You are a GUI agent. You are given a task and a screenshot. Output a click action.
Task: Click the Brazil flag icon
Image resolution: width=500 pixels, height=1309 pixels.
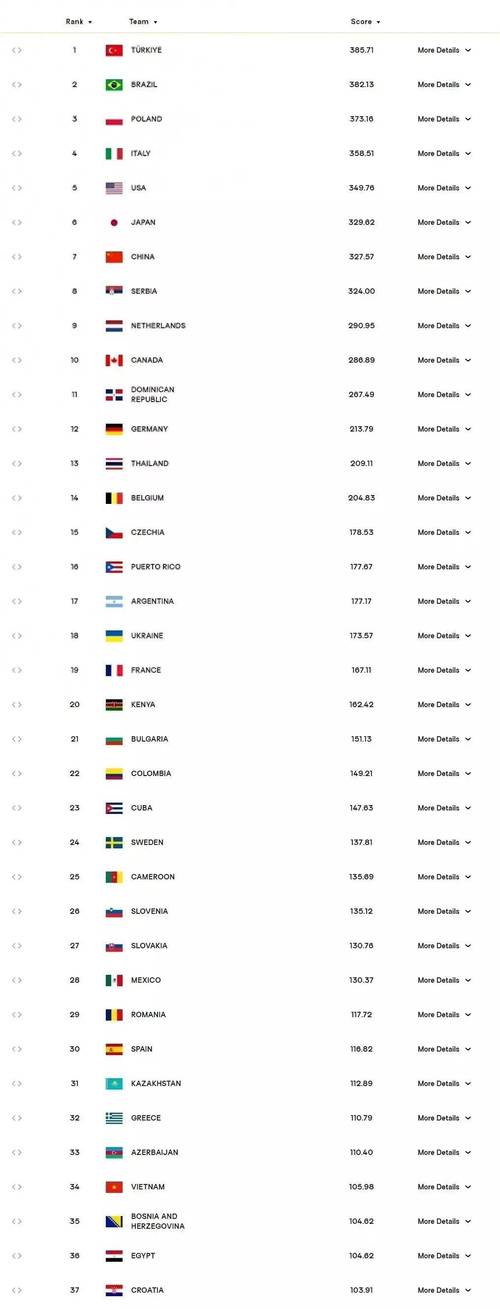pyautogui.click(x=114, y=85)
